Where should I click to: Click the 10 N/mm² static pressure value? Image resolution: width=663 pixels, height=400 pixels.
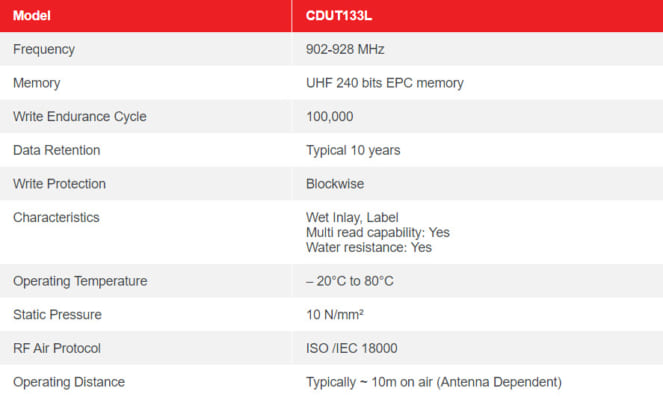335,315
